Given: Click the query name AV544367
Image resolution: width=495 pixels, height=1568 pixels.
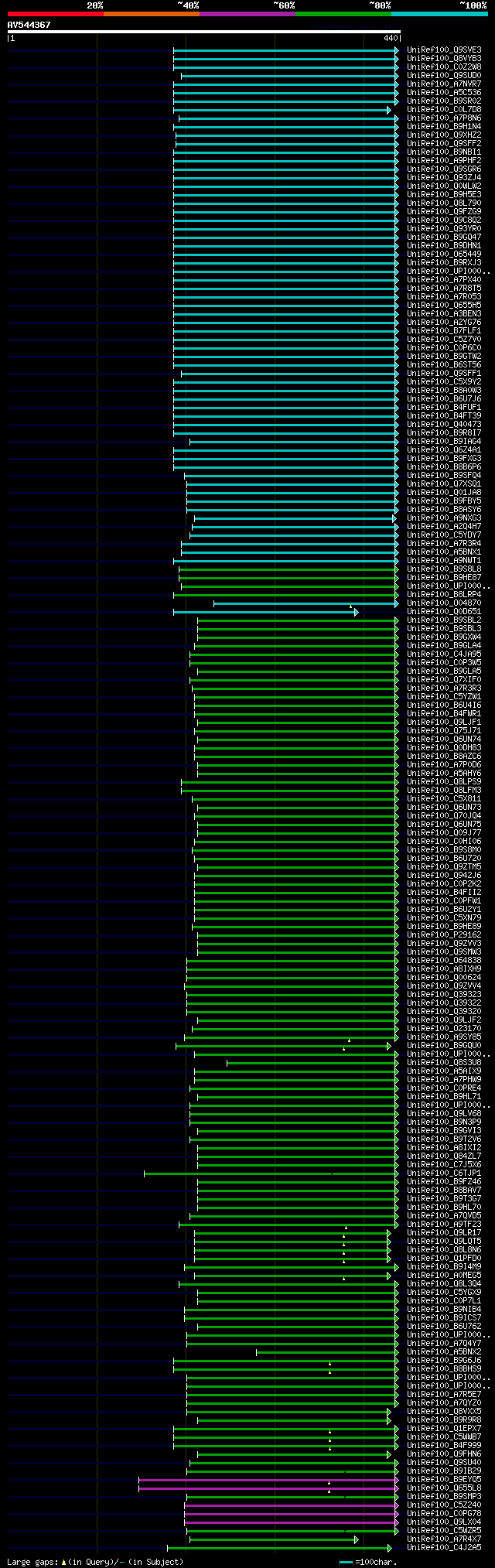Looking at the screenshot, I should 29,25.
